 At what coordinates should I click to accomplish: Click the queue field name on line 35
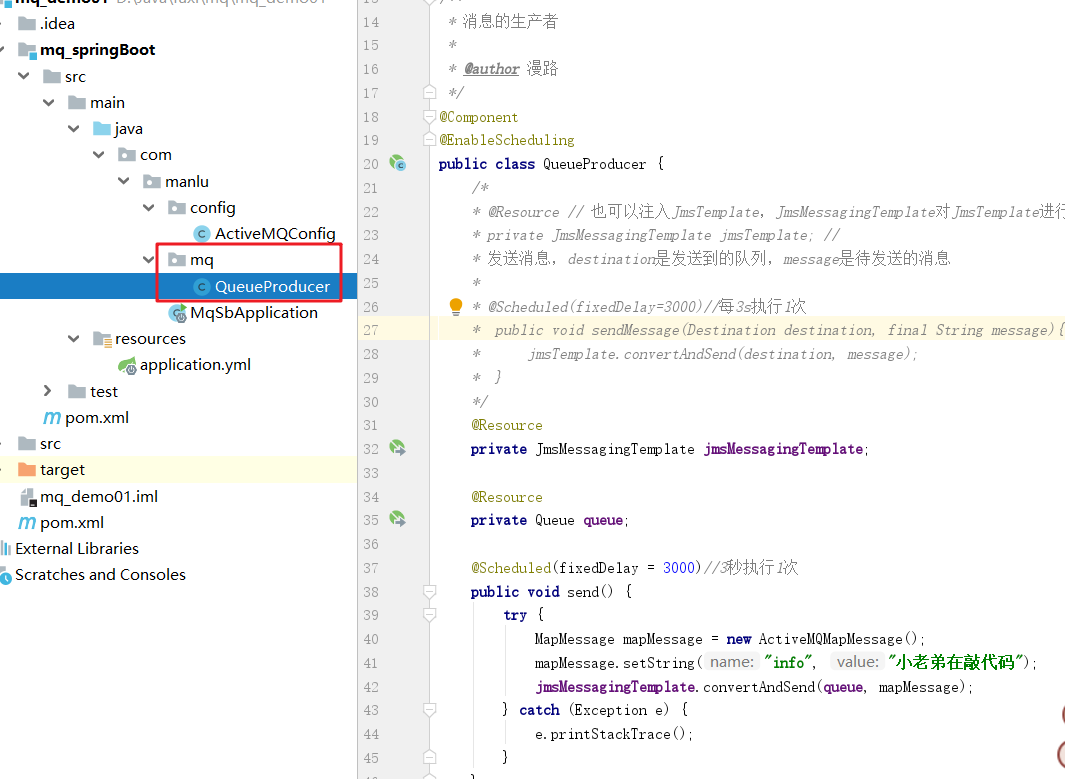(603, 520)
